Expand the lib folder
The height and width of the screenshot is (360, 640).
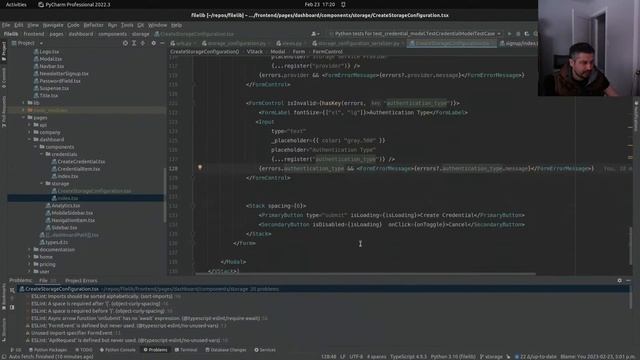click(24, 103)
